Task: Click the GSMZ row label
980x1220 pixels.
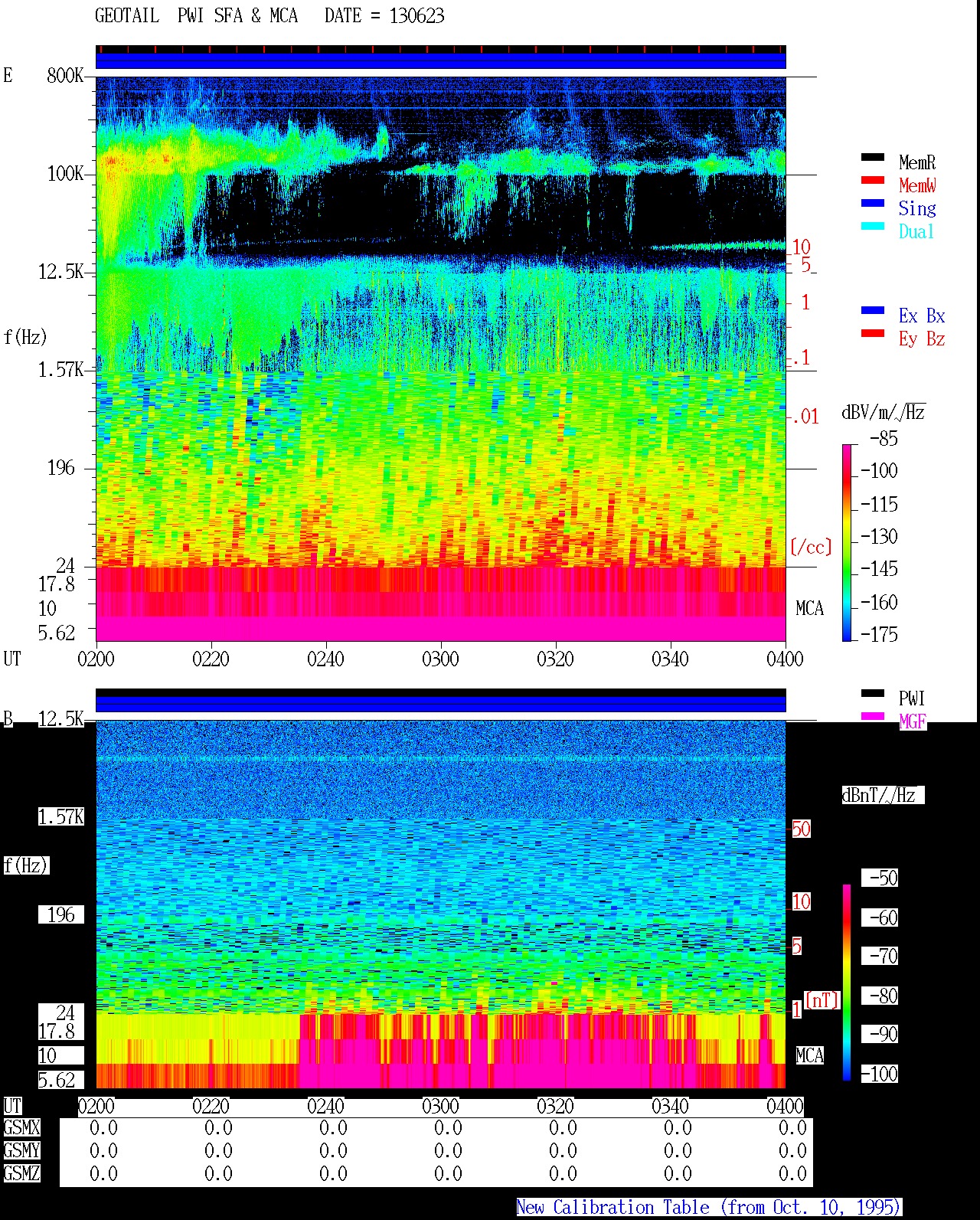Action: pyautogui.click(x=21, y=1173)
